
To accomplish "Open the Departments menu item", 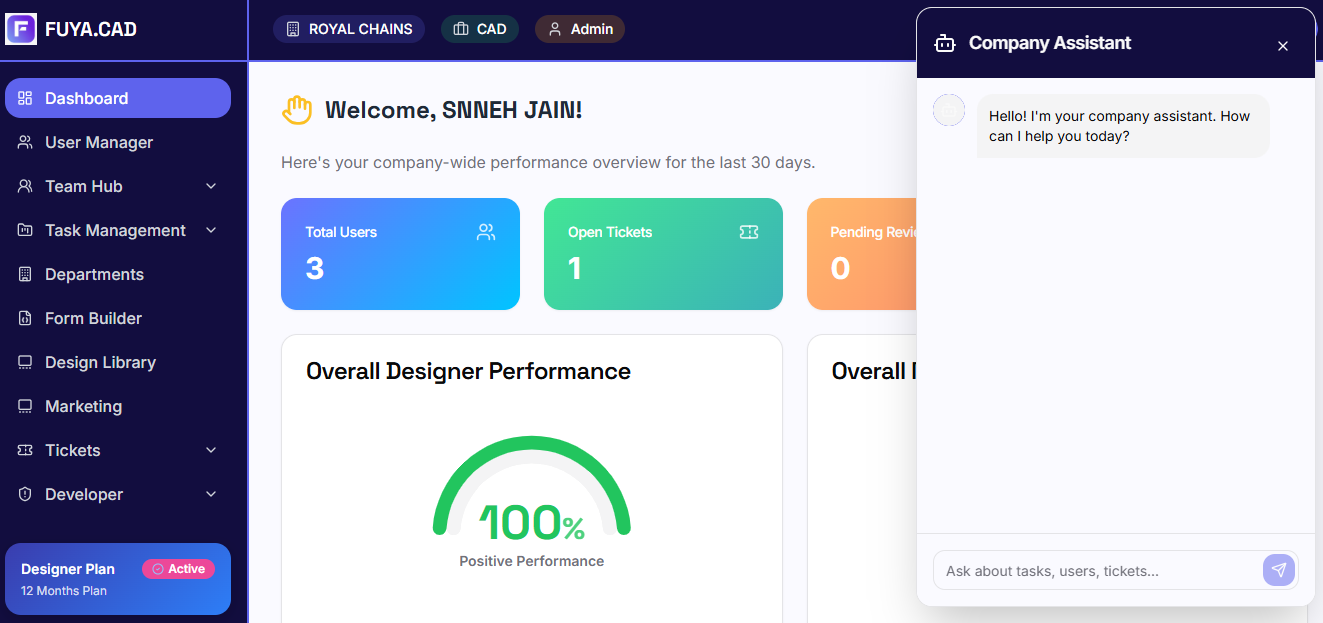I will (x=94, y=274).
